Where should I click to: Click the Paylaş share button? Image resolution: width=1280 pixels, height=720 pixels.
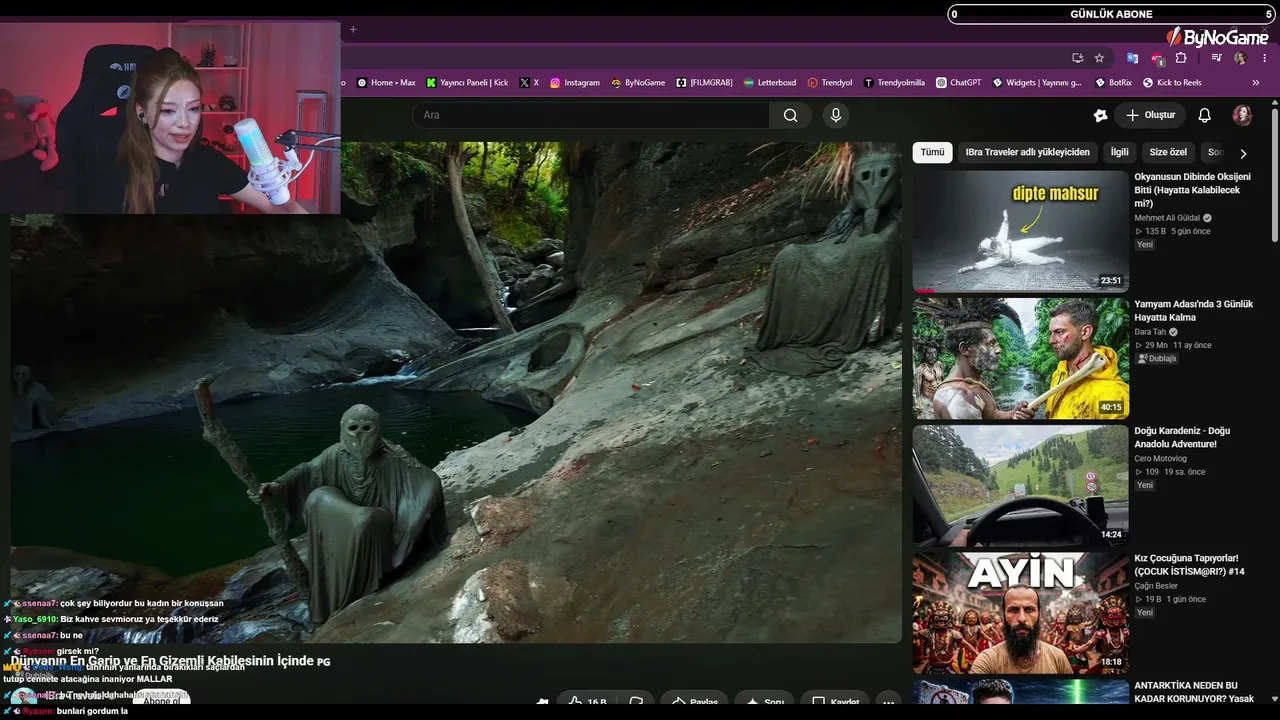[x=694, y=702]
